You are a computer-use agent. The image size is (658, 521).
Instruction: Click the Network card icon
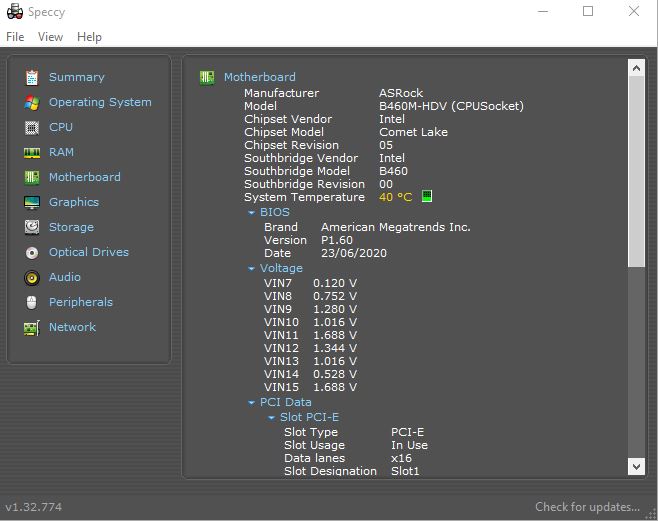click(x=32, y=328)
